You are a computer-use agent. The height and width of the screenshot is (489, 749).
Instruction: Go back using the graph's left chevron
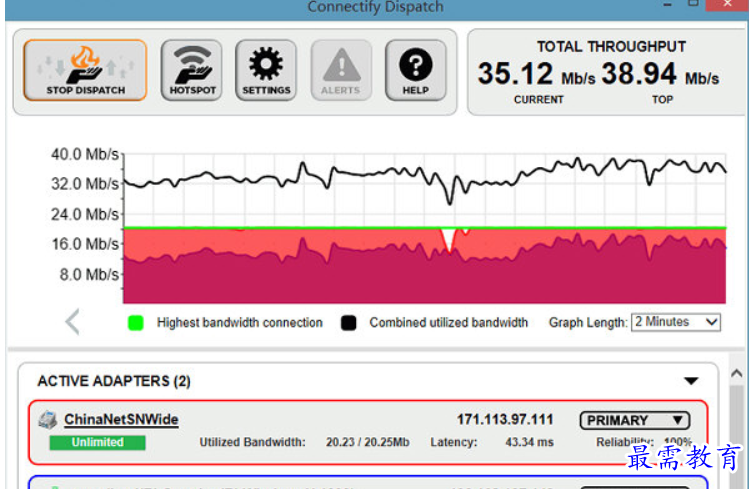(x=73, y=322)
